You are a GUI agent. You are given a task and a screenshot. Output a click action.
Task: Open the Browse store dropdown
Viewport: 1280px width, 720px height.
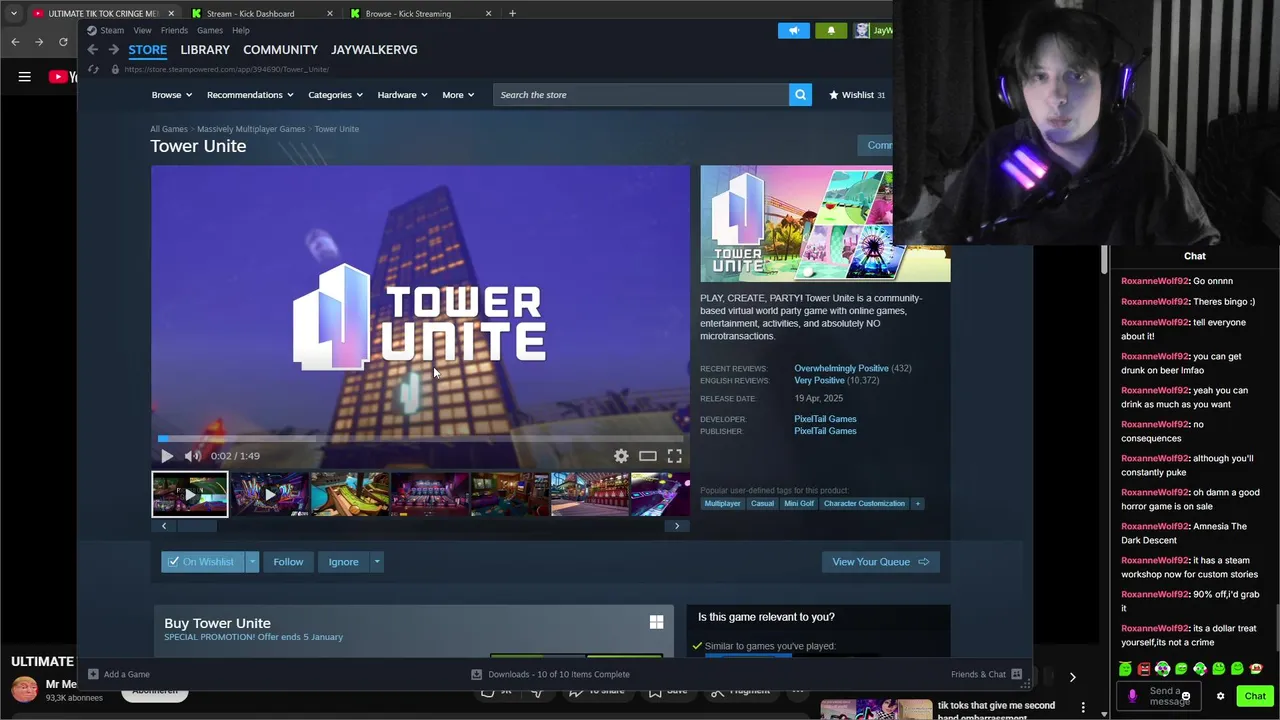[x=172, y=95]
